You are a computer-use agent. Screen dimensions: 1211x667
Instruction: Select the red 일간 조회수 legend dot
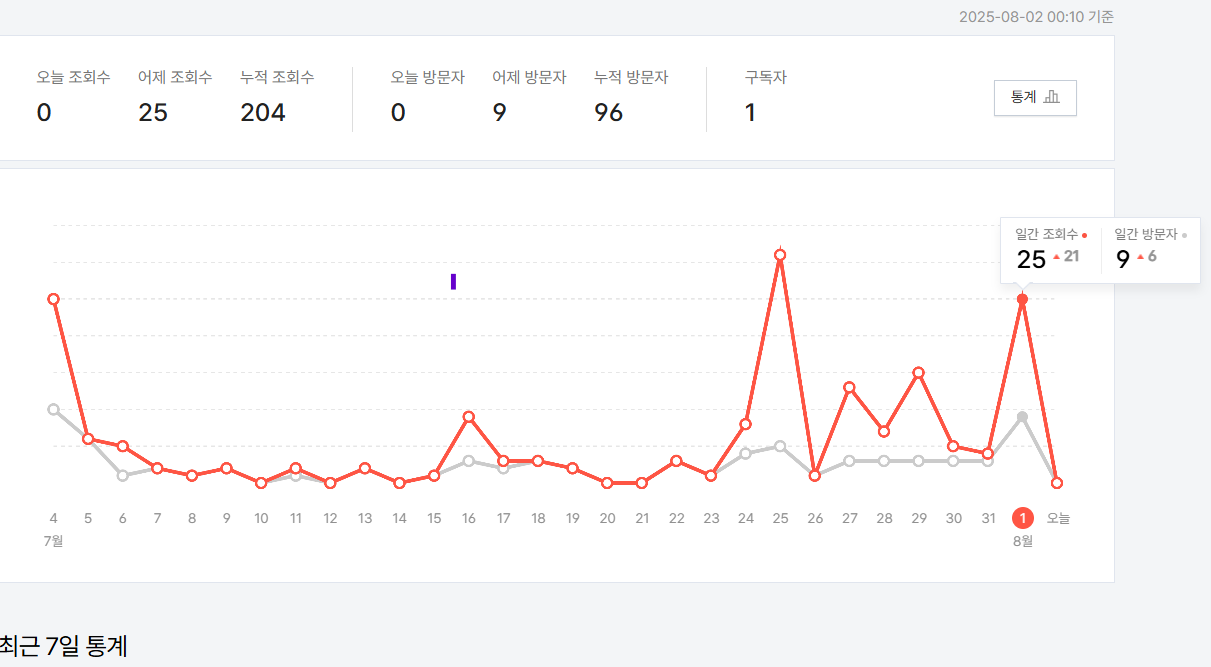[1085, 233]
